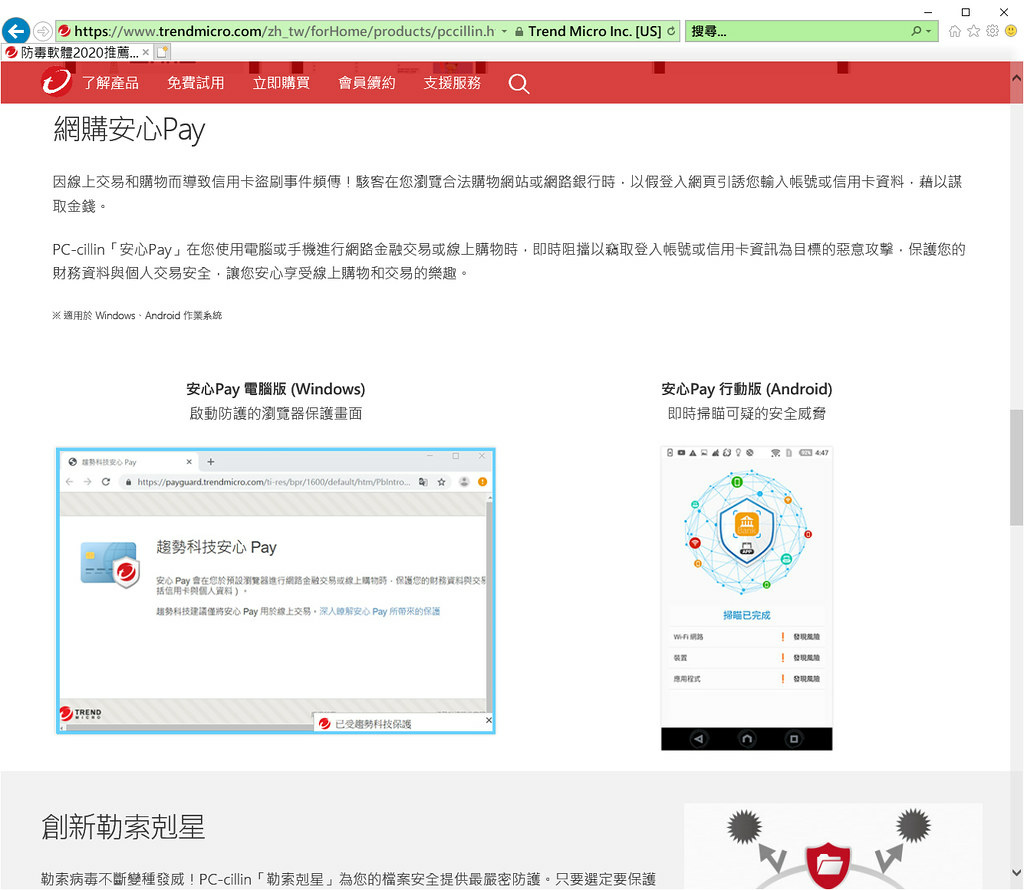Viewport: 1024px width, 890px height.
Task: Click 安心Pay 電腦版 (Windows) caption
Action: tap(276, 389)
